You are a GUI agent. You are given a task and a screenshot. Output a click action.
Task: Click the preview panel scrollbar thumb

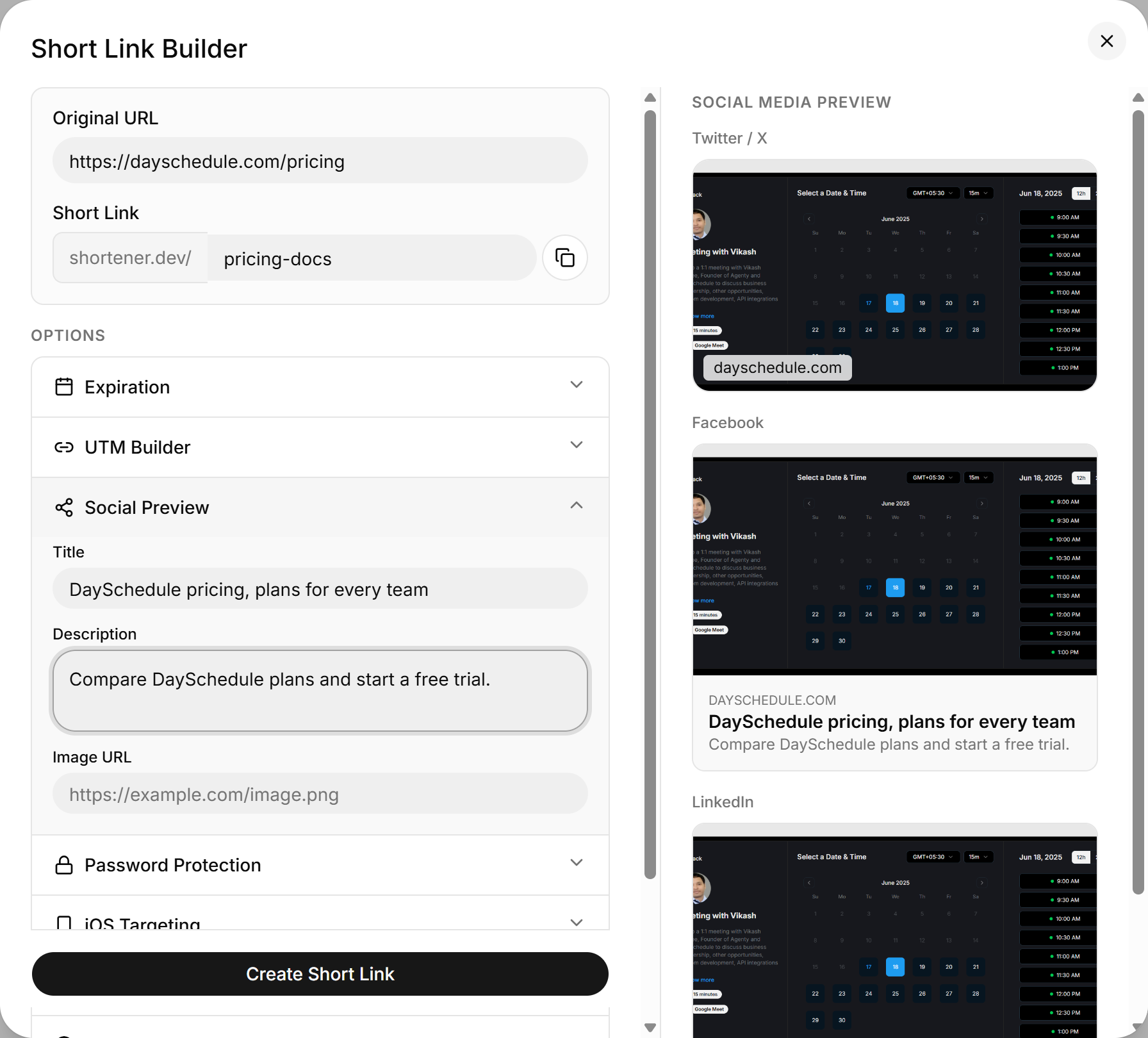pyautogui.click(x=1138, y=502)
